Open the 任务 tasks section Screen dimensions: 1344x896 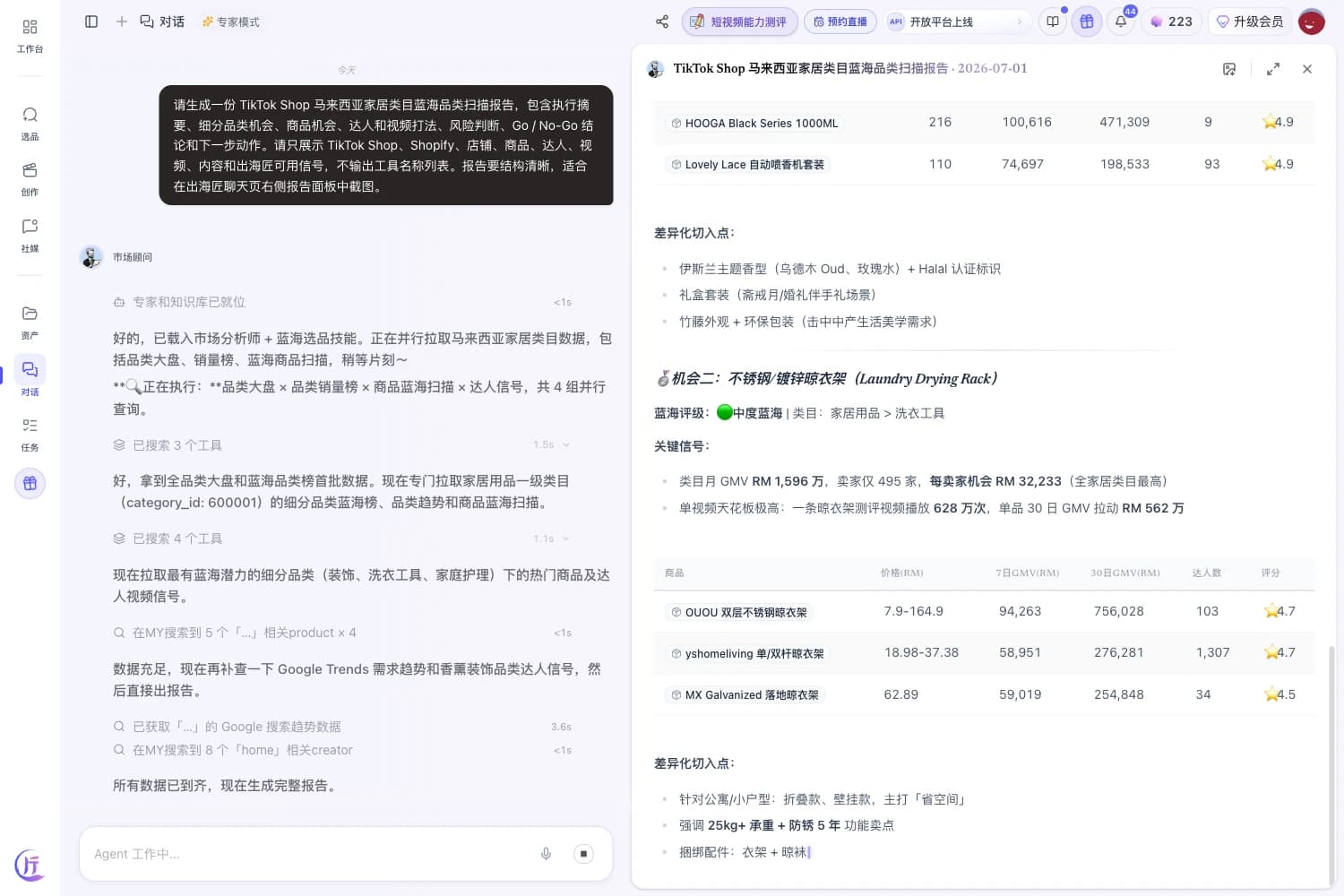(x=30, y=435)
